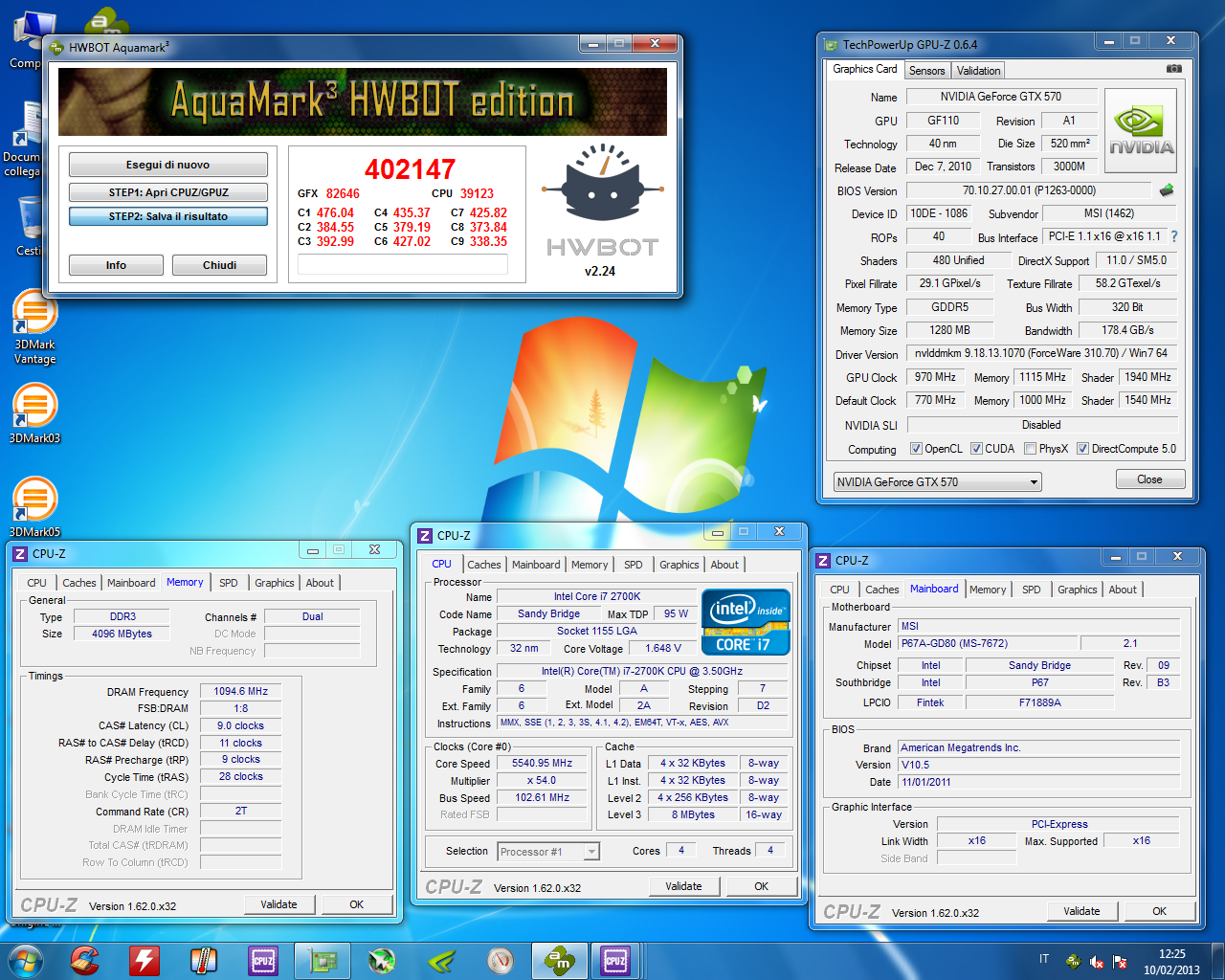Click the mainboard Model field P67A-GD80 (MS-7672)
Image resolution: width=1225 pixels, height=980 pixels.
click(987, 643)
